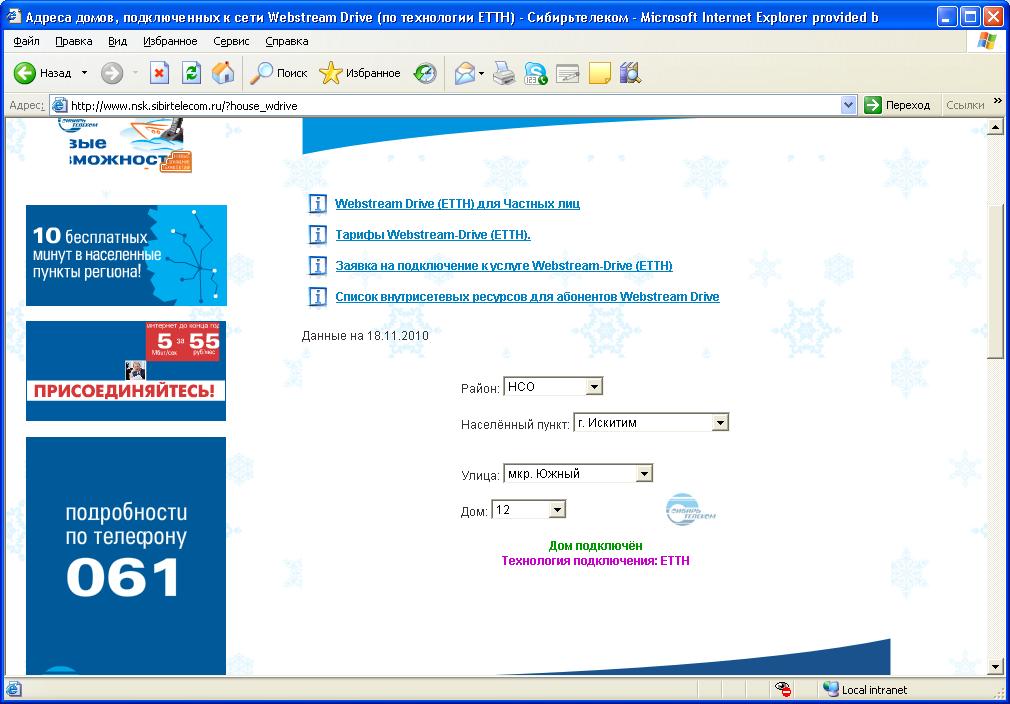Viewport: 1010px width, 704px height.
Task: Click the privacy eye icon in status bar
Action: coord(783,689)
